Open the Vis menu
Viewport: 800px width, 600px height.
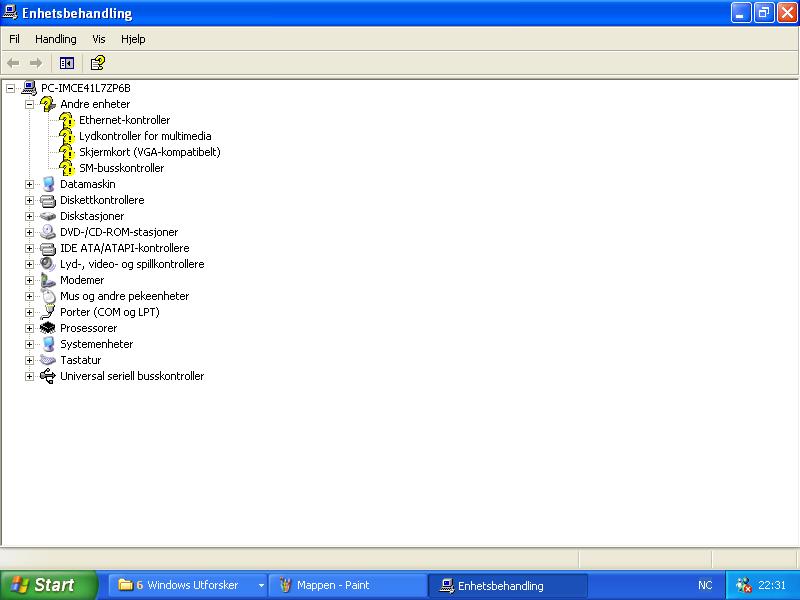98,39
